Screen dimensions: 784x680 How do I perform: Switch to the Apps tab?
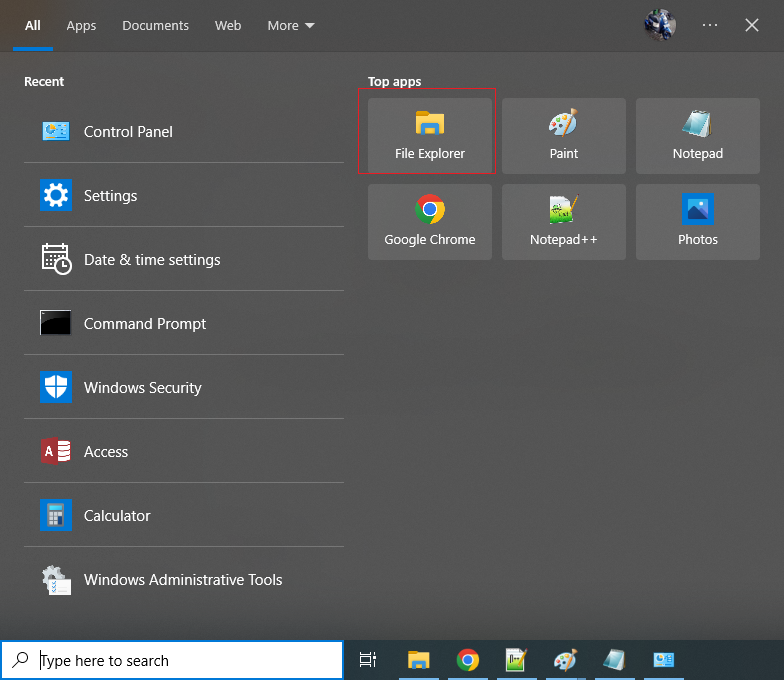pos(81,26)
